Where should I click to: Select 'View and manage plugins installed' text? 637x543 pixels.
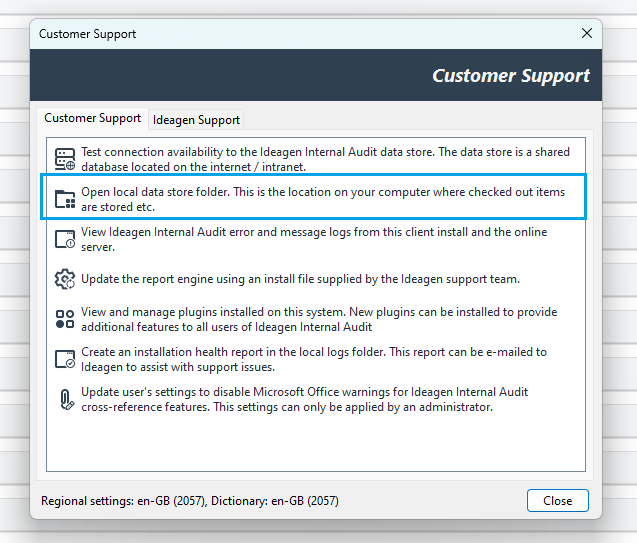click(173, 312)
